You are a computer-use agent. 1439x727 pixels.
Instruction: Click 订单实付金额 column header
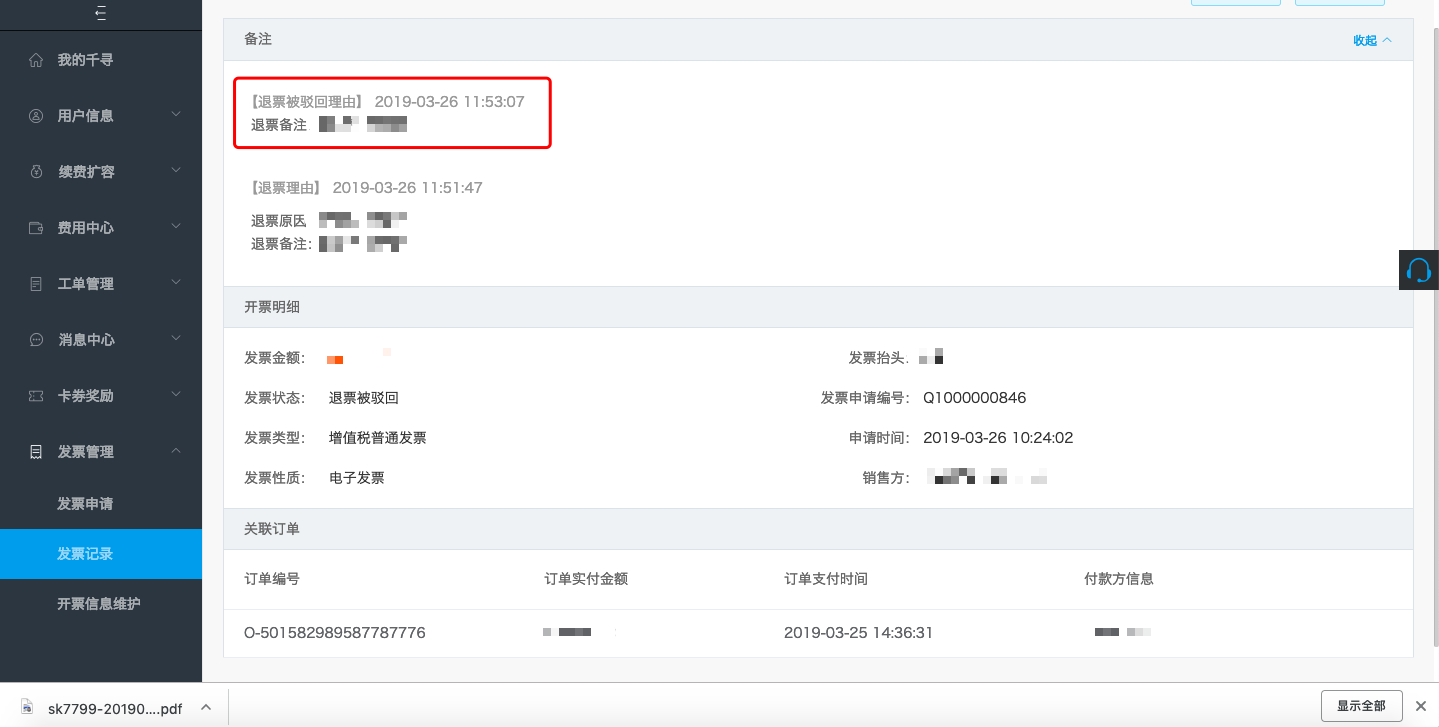coord(586,579)
